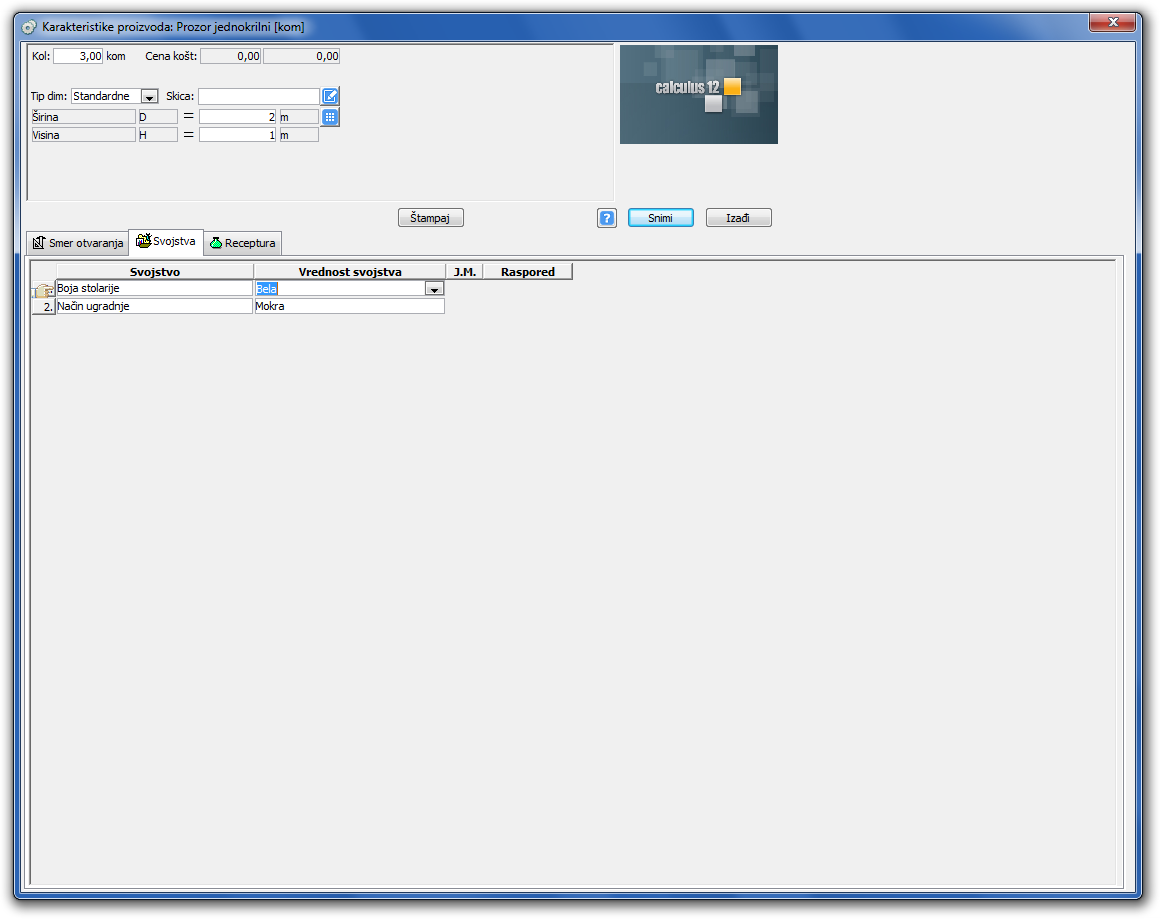1161x919 pixels.
Task: Click the edit sketch icon beside Skica
Action: pyautogui.click(x=331, y=97)
